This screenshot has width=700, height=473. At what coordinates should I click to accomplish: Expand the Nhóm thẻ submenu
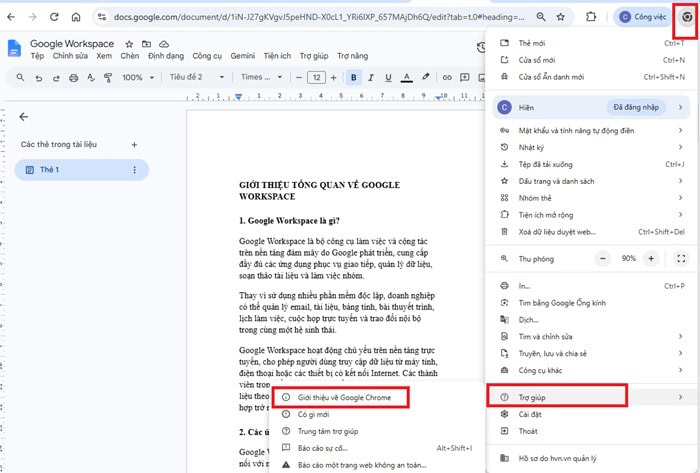[x=591, y=198]
